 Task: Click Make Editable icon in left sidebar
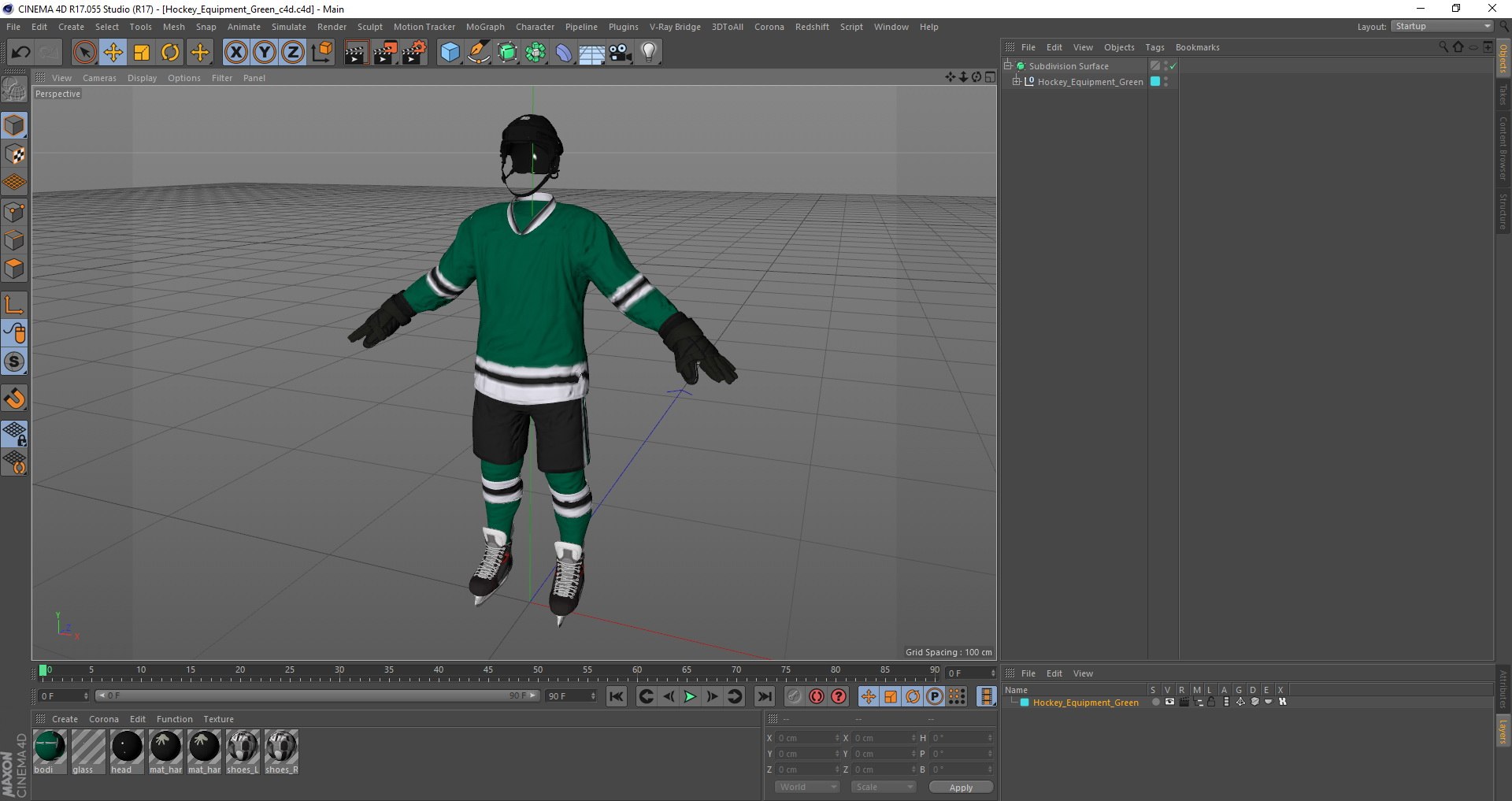click(14, 90)
